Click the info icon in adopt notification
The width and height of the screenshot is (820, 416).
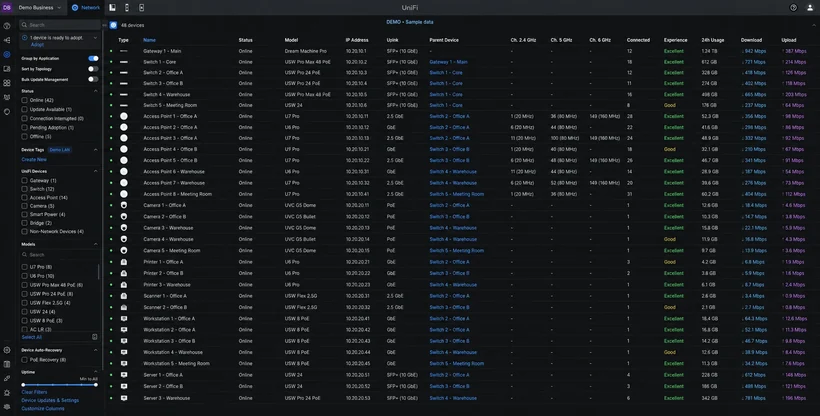(25, 38)
